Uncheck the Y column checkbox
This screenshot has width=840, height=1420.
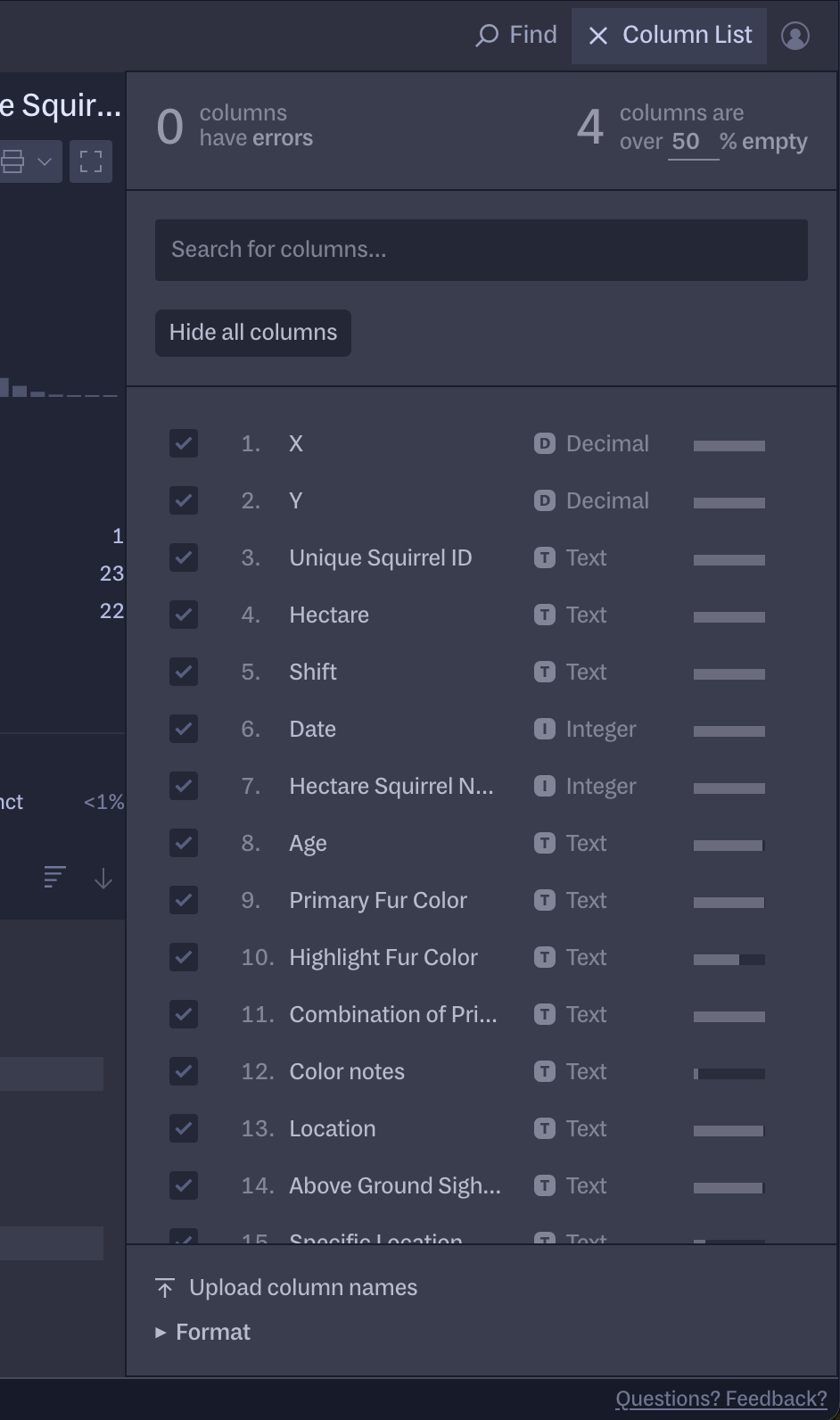pos(184,500)
